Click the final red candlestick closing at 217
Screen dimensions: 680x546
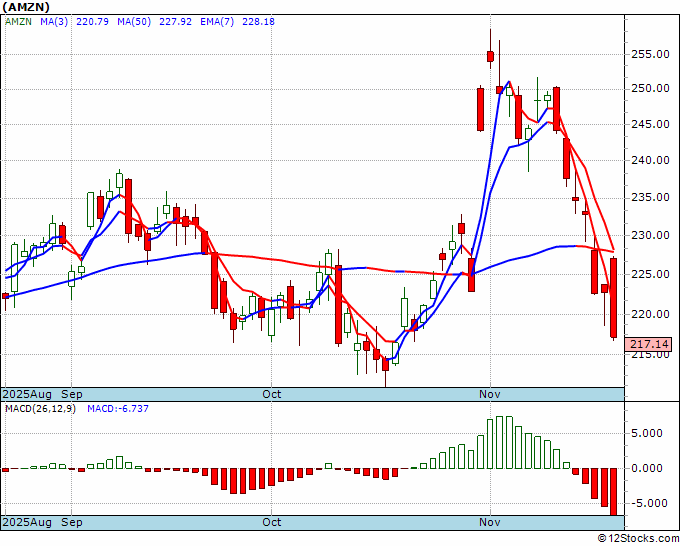614,298
